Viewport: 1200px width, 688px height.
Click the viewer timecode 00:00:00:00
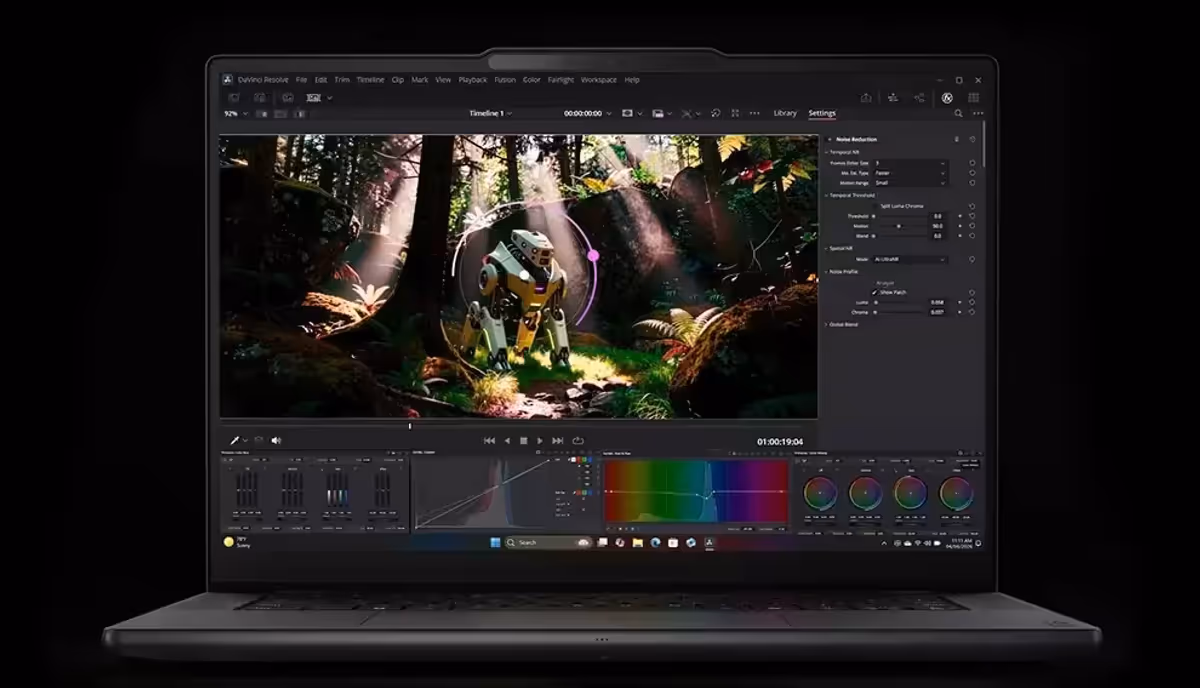583,113
